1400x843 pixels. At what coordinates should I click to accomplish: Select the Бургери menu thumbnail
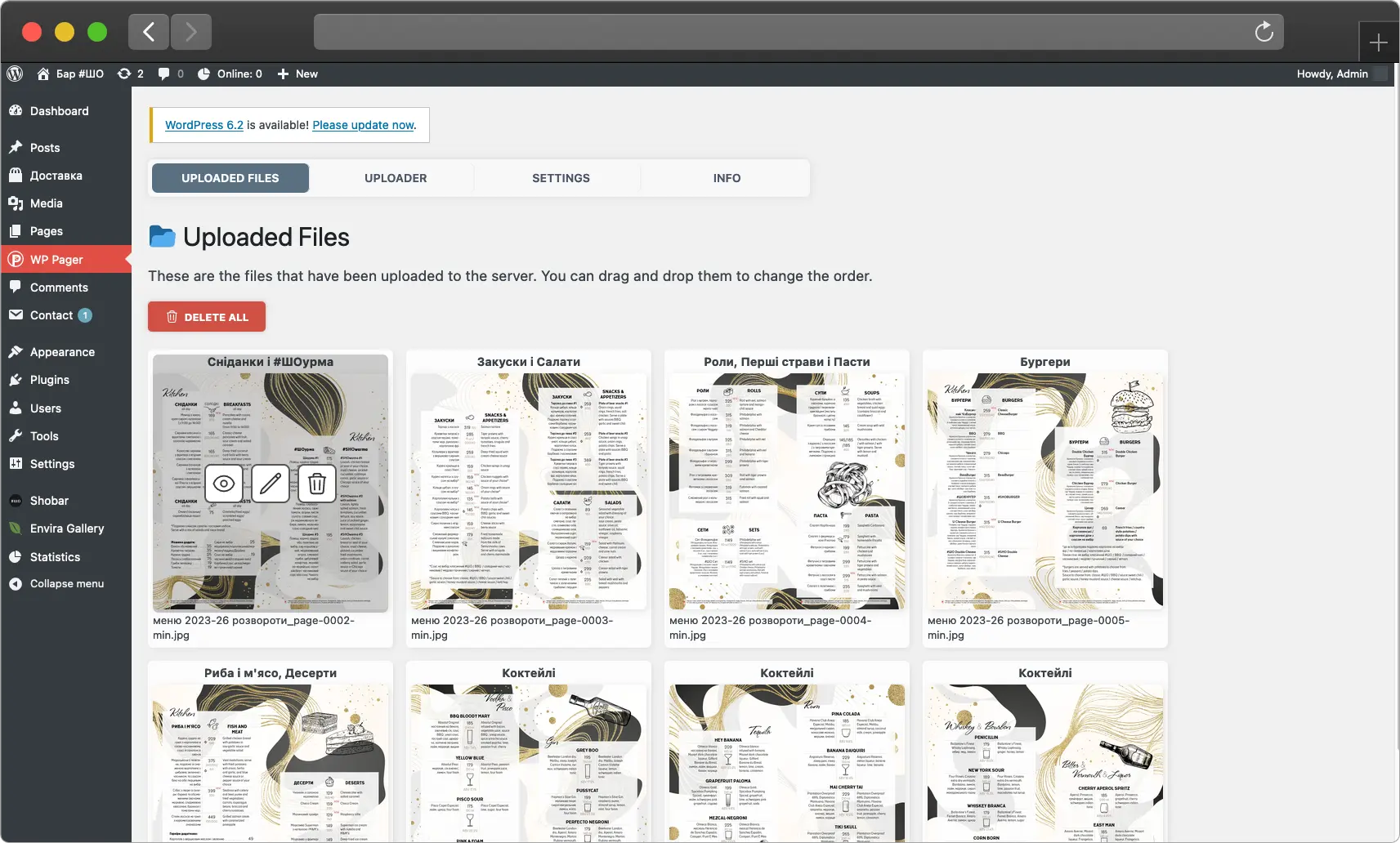1045,492
